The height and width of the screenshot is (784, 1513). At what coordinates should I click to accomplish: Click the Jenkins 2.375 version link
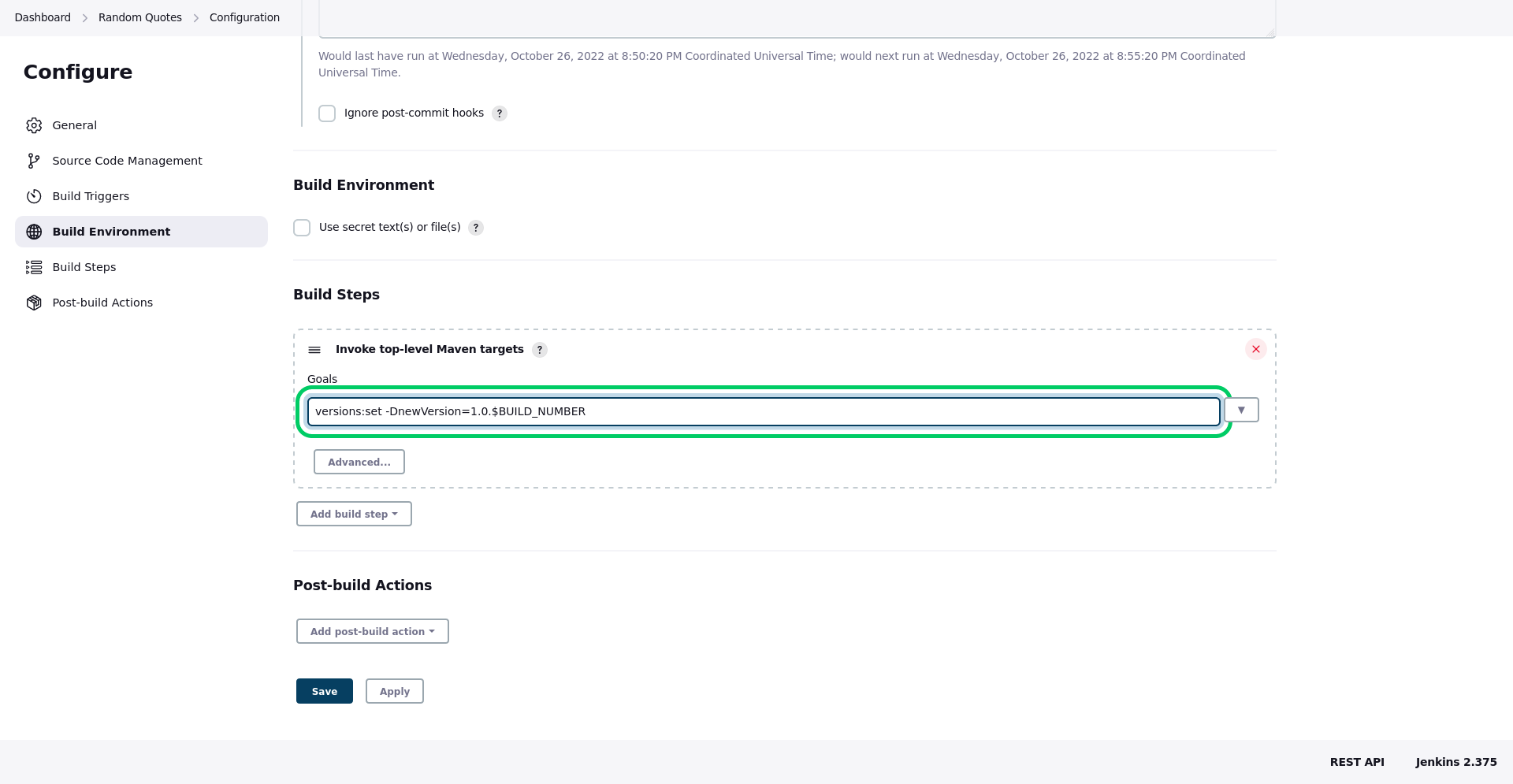point(1455,762)
